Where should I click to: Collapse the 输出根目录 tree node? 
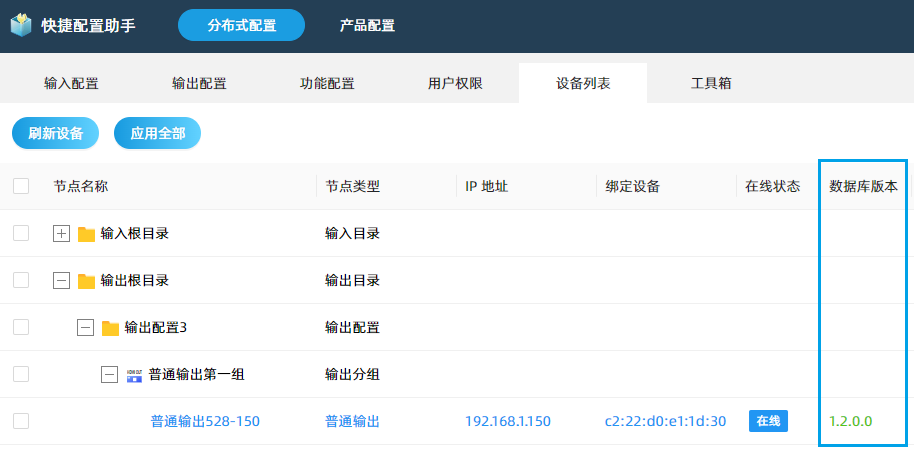pyautogui.click(x=61, y=281)
